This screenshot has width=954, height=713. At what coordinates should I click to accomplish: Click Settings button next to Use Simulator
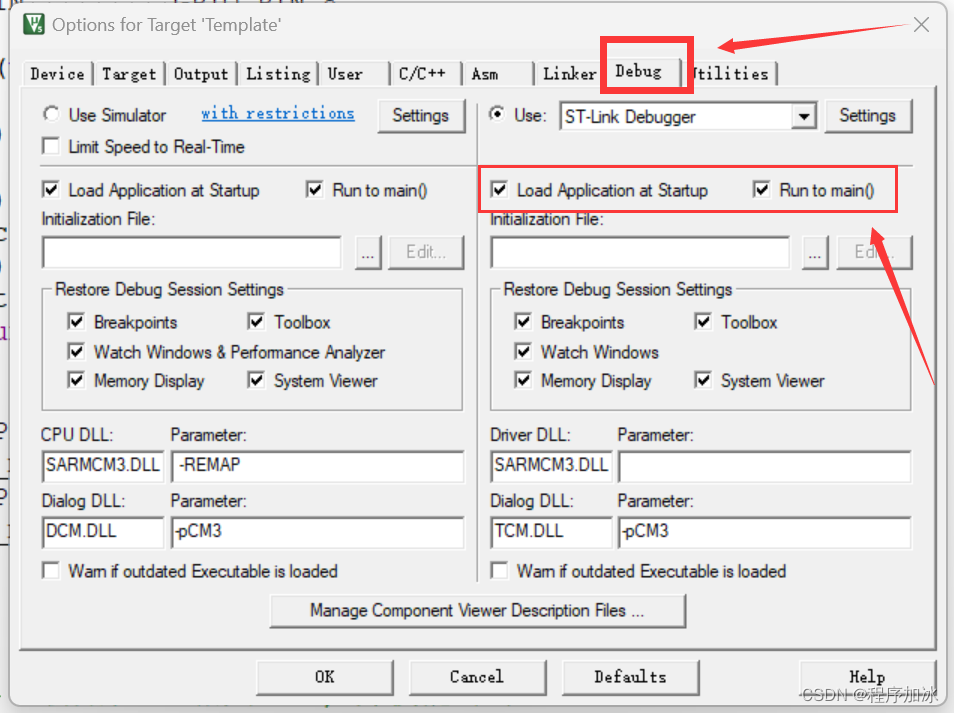point(420,116)
